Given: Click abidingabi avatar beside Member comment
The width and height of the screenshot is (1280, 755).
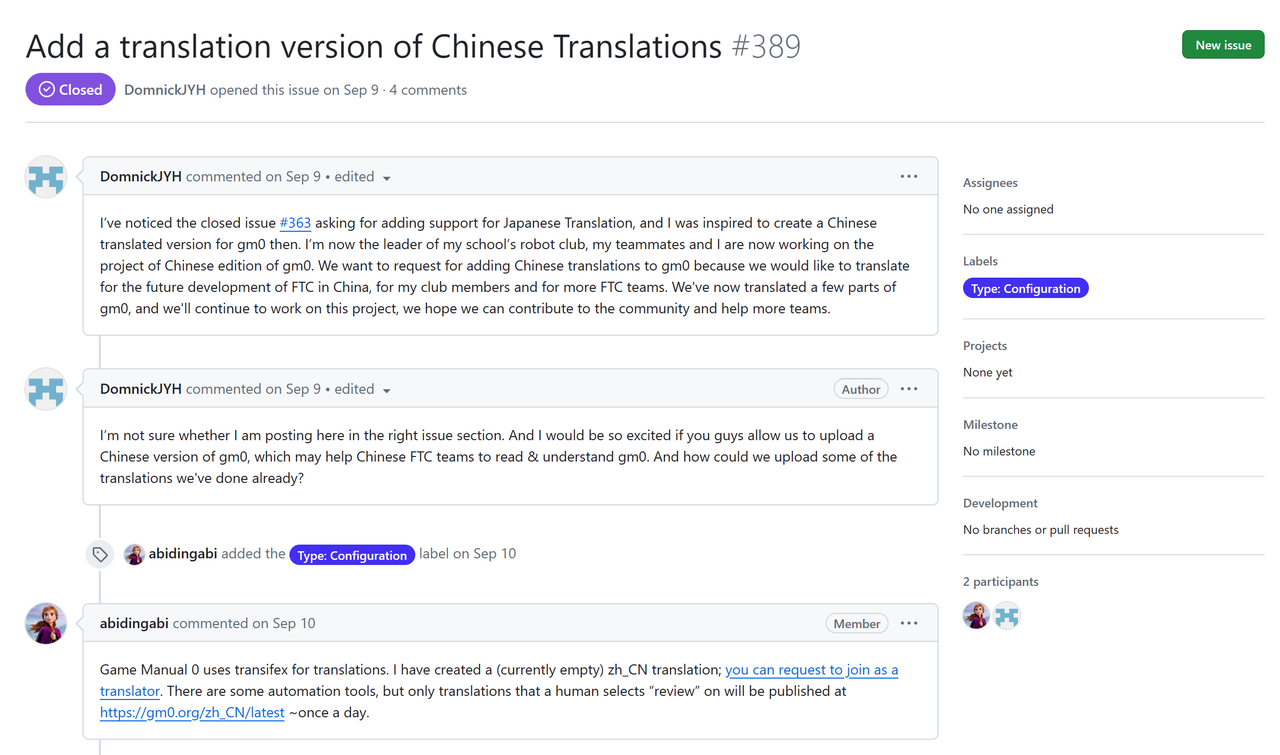Looking at the screenshot, I should pos(46,623).
